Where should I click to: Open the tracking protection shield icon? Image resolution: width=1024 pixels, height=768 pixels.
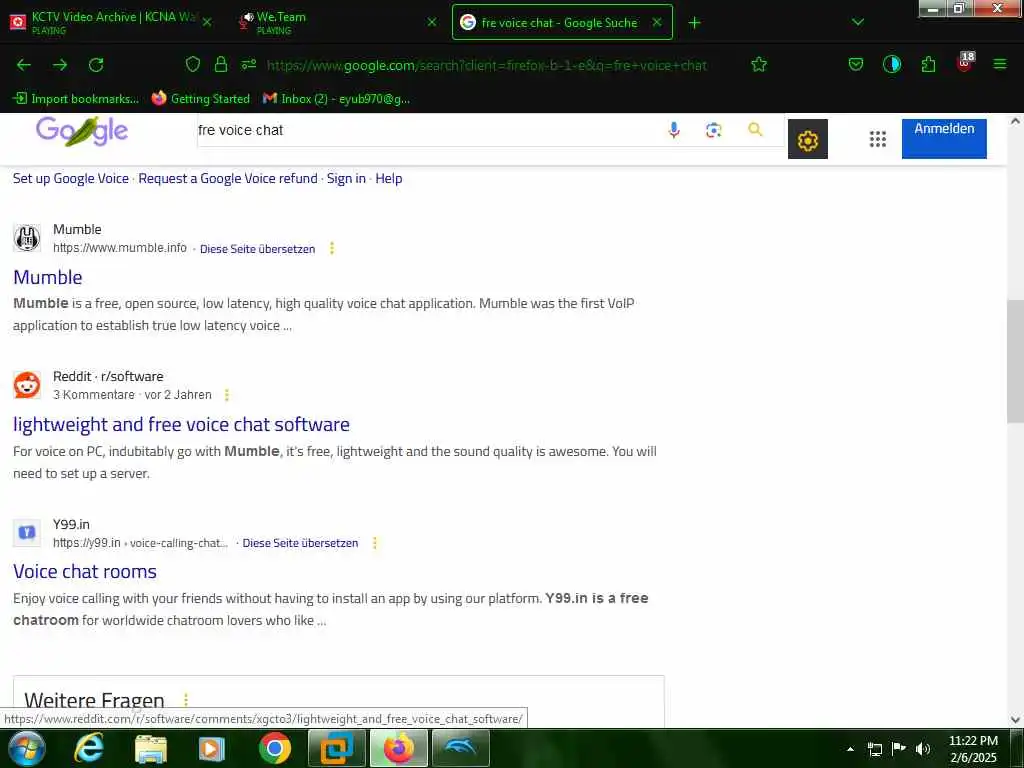[193, 65]
